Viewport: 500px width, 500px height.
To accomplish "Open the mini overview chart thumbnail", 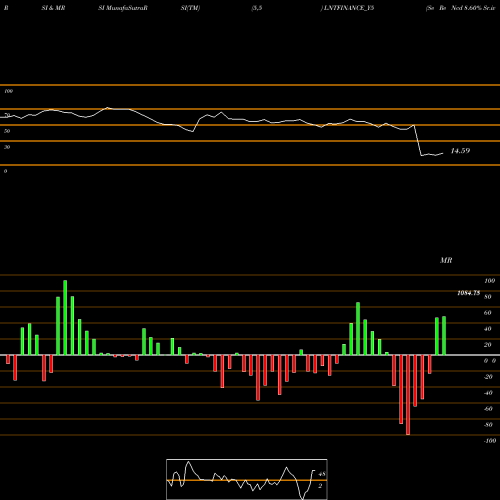I will (x=247, y=479).
